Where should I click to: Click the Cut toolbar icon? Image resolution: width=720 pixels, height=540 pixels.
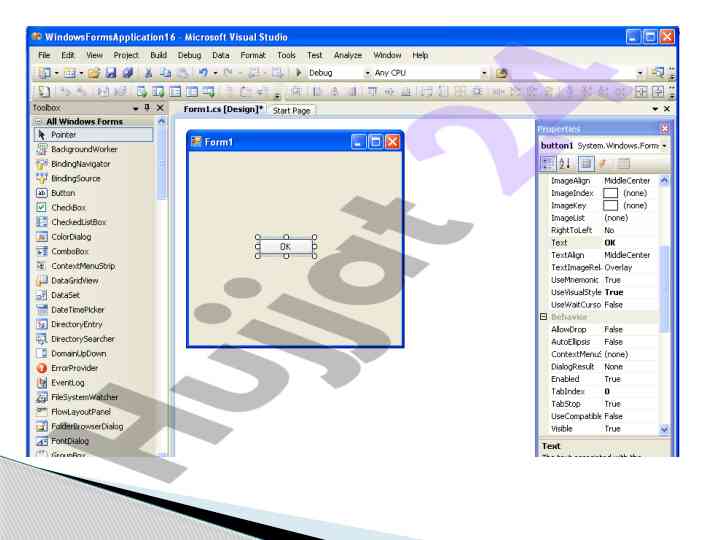pyautogui.click(x=148, y=73)
